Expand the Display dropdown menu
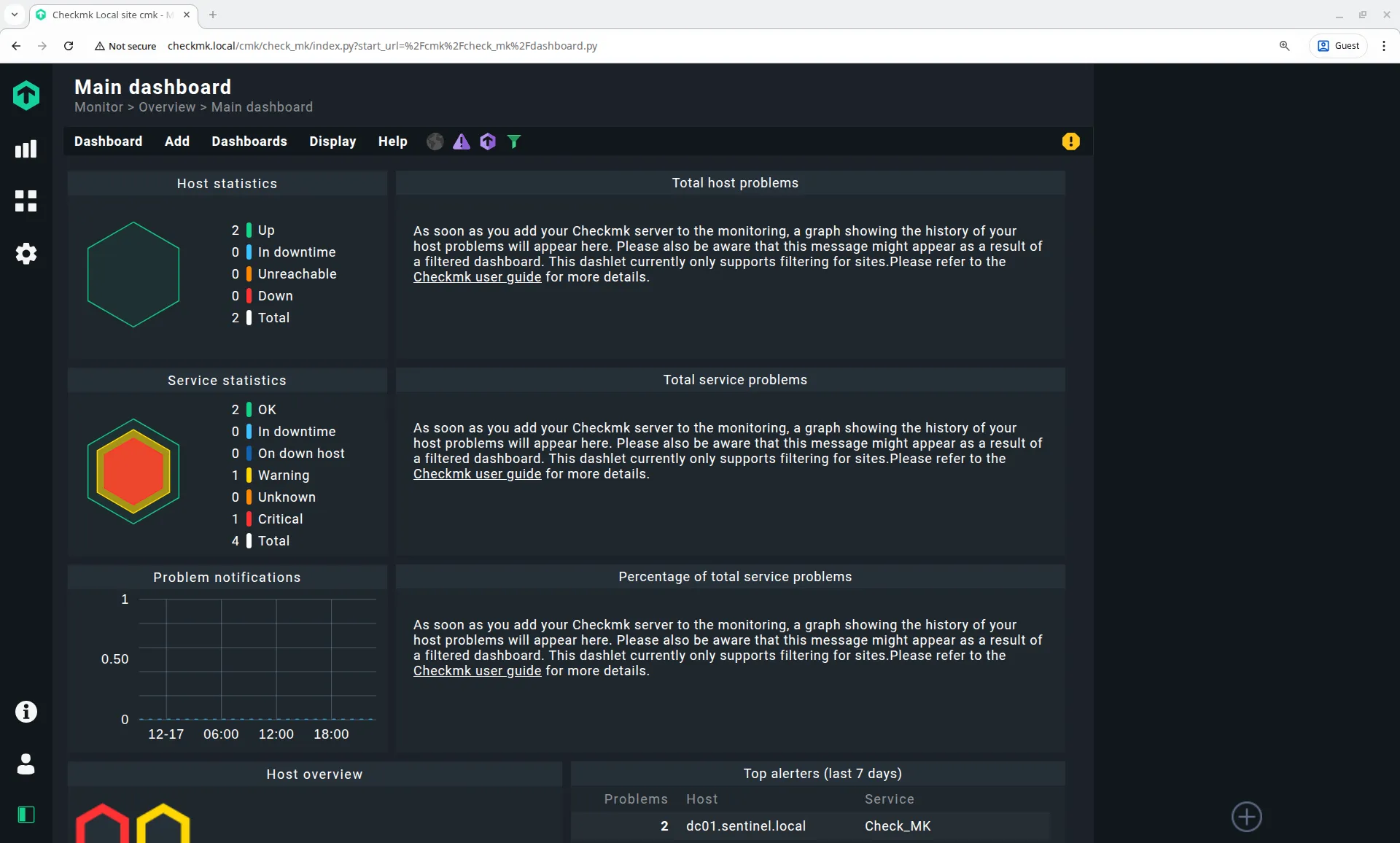Viewport: 1400px width, 843px height. pyautogui.click(x=332, y=141)
